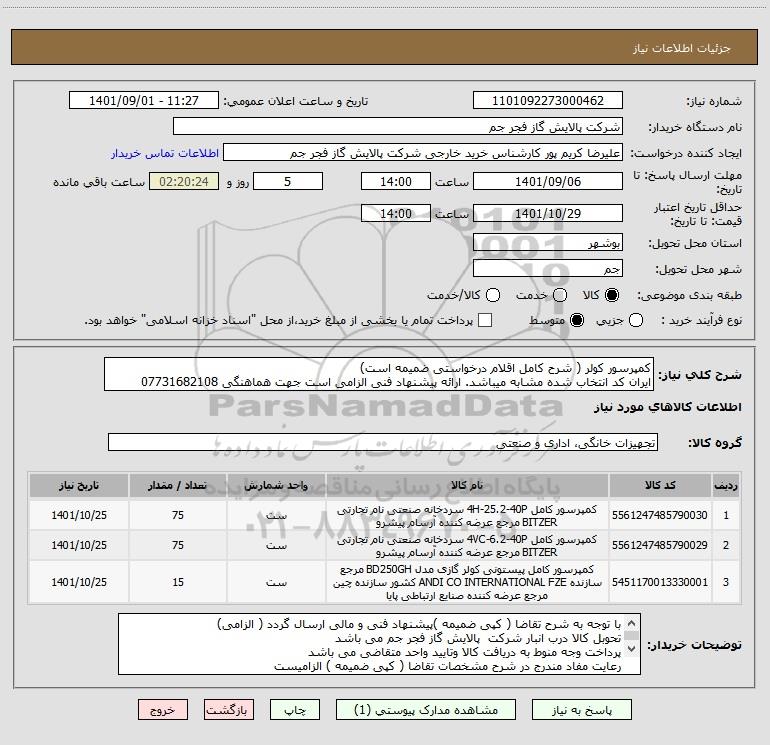The width and height of the screenshot is (770, 745).
Task: Click the چاپ print button
Action: coord(295,710)
